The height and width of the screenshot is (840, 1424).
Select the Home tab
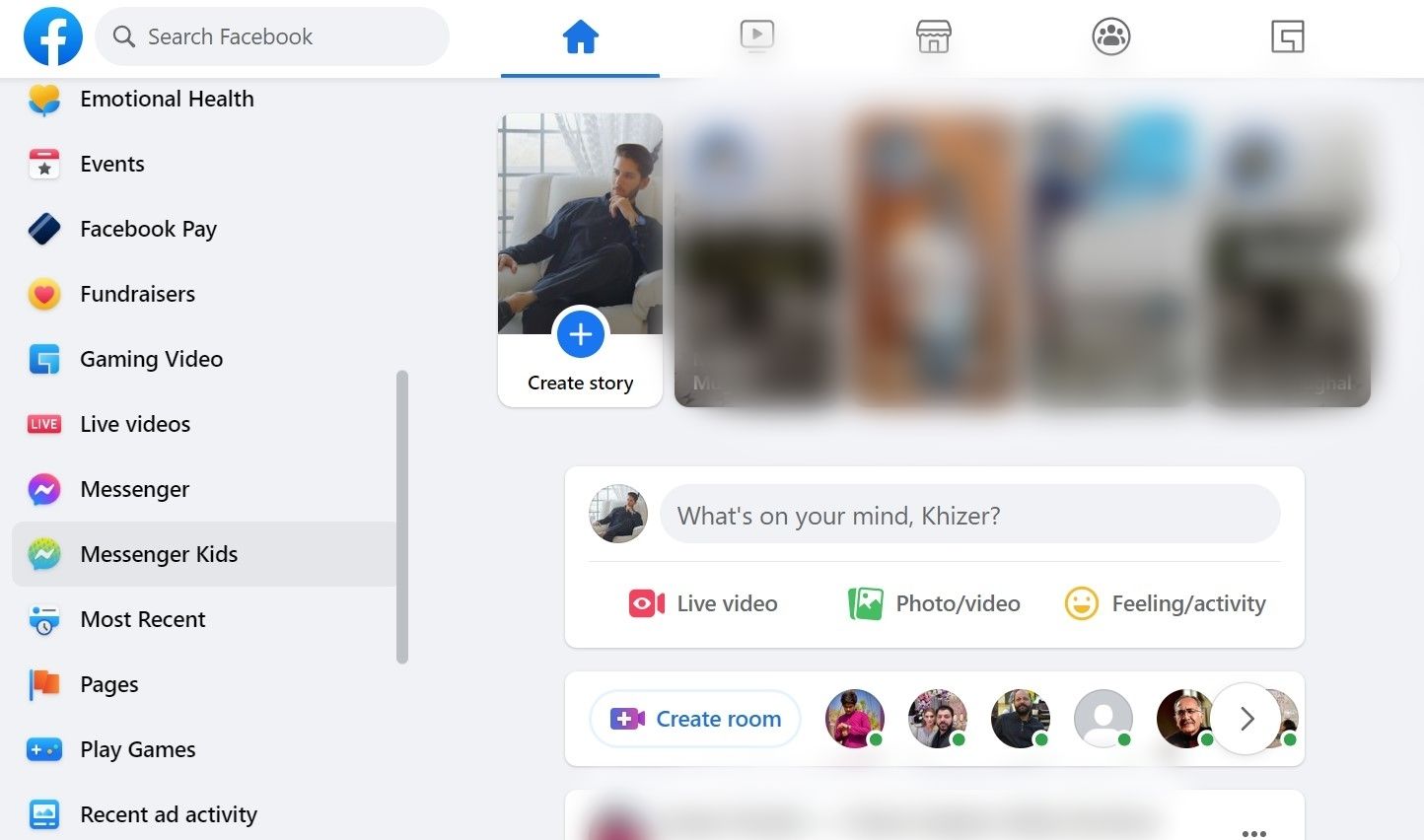click(x=580, y=35)
